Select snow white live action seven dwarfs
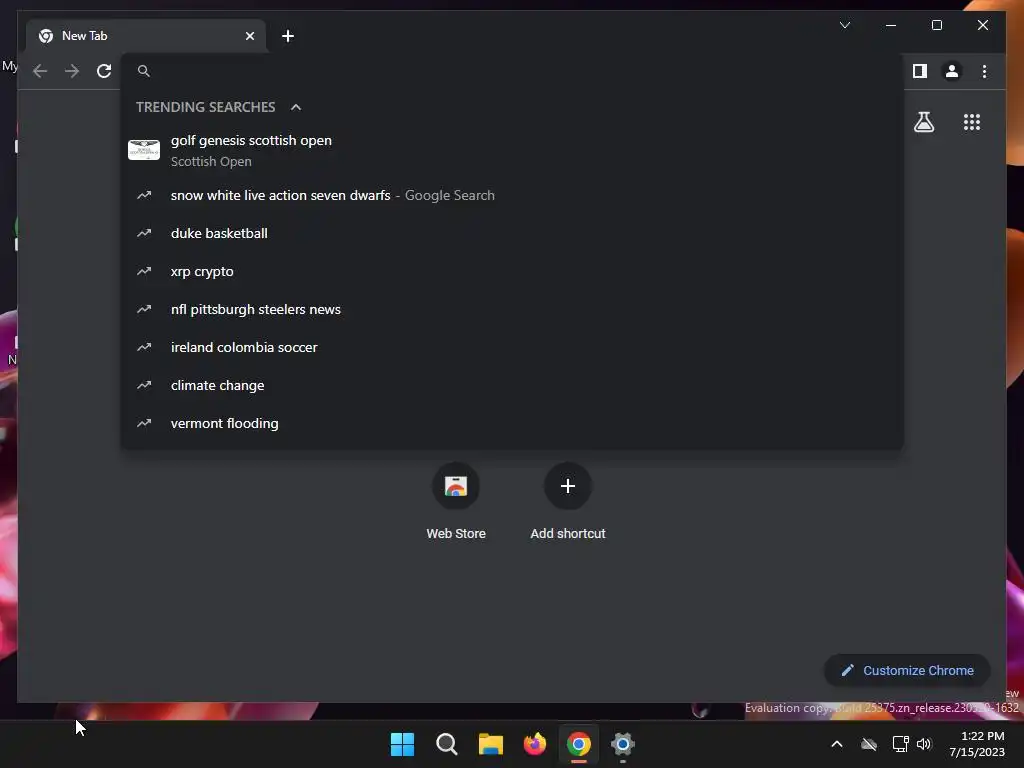1024x768 pixels. pos(512,195)
